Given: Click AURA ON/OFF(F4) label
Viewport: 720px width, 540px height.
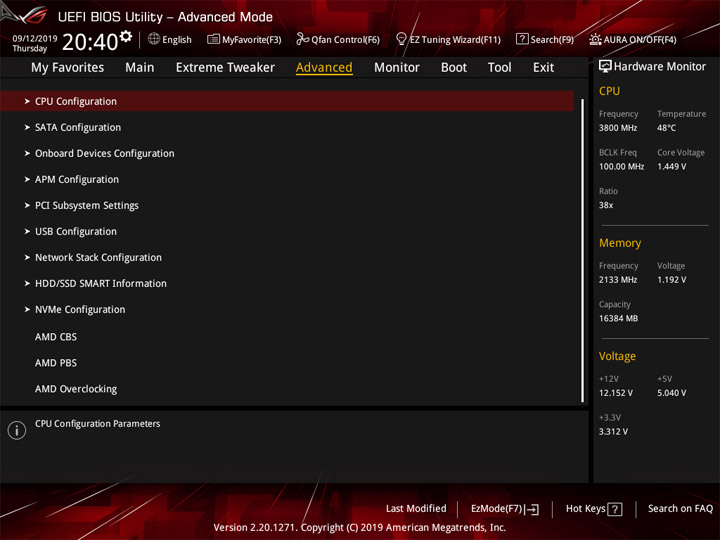Looking at the screenshot, I should point(640,39).
